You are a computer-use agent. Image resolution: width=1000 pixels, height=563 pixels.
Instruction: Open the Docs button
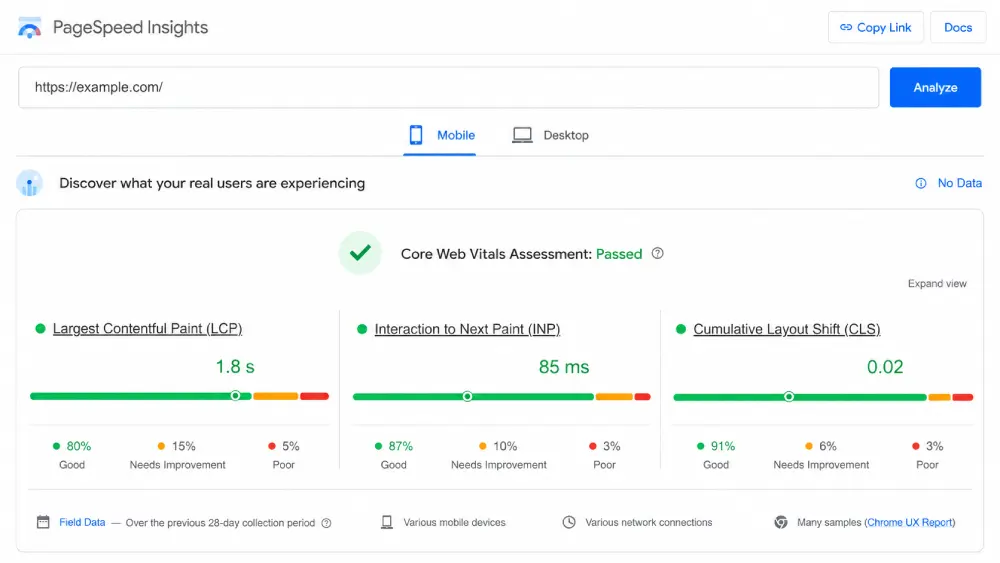[958, 27]
